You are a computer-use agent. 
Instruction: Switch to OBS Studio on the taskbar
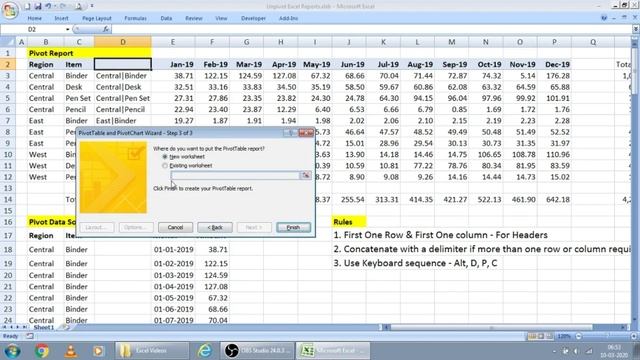(x=258, y=351)
